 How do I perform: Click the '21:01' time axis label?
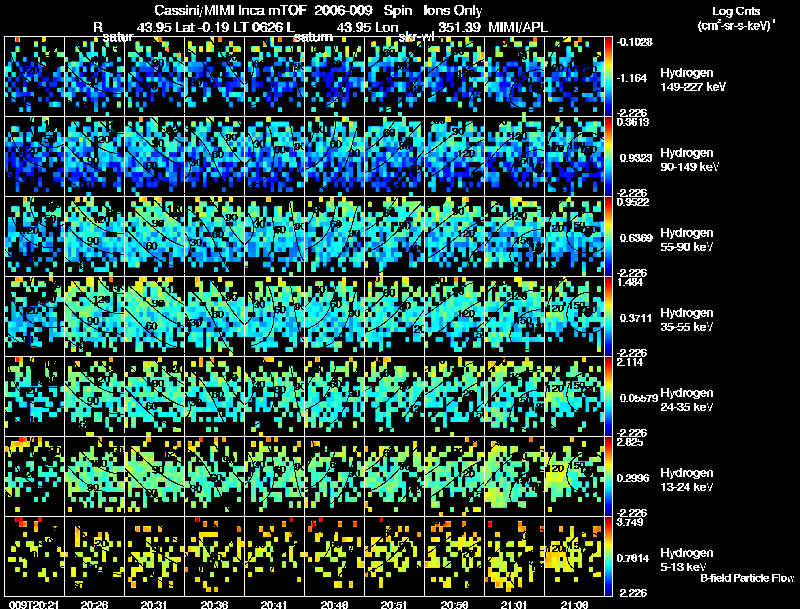pos(514,604)
